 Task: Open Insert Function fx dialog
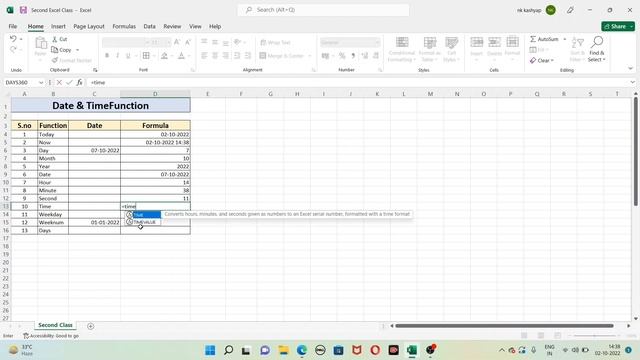(x=80, y=82)
